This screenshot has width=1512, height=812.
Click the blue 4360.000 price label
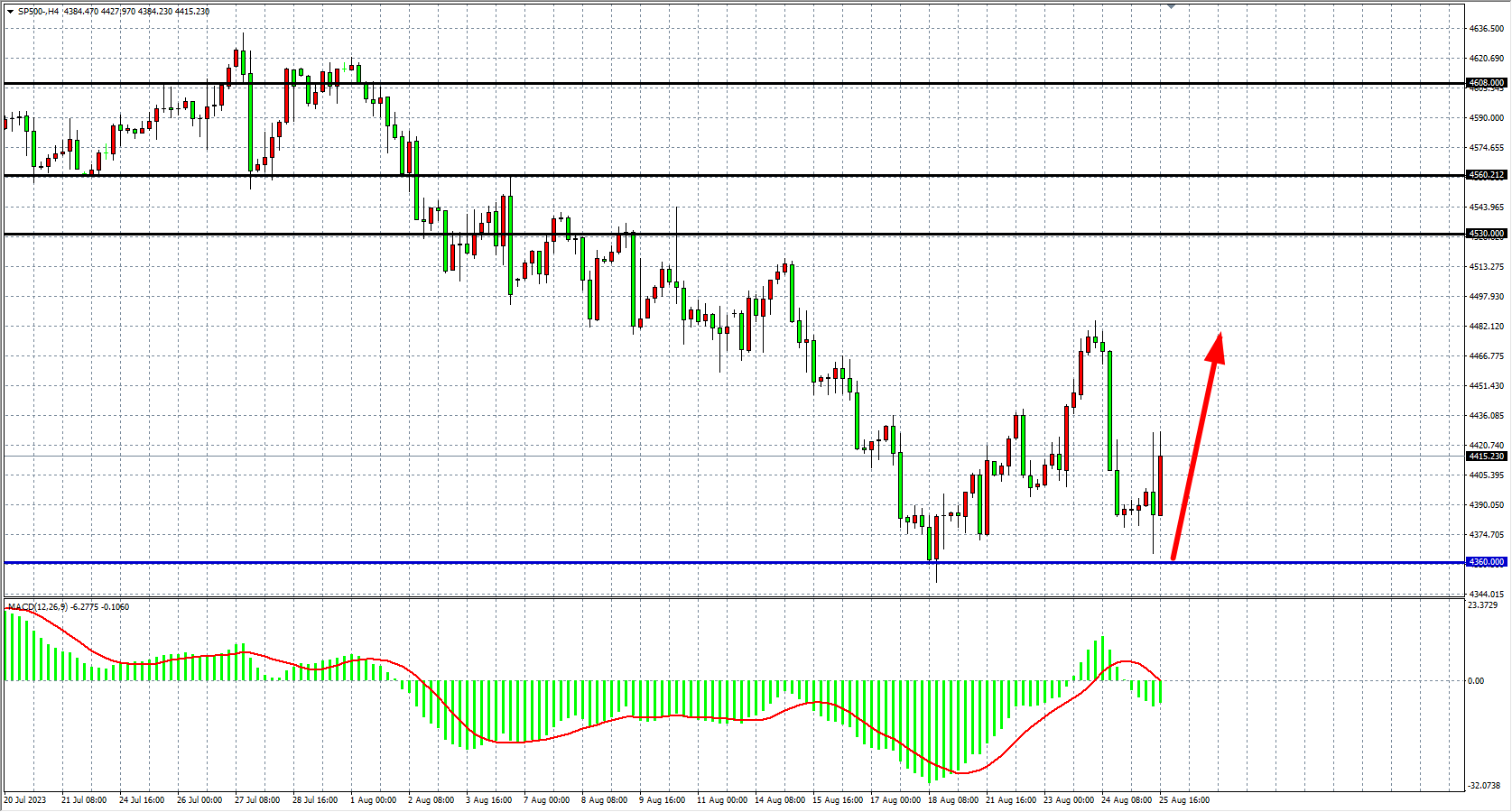point(1486,562)
